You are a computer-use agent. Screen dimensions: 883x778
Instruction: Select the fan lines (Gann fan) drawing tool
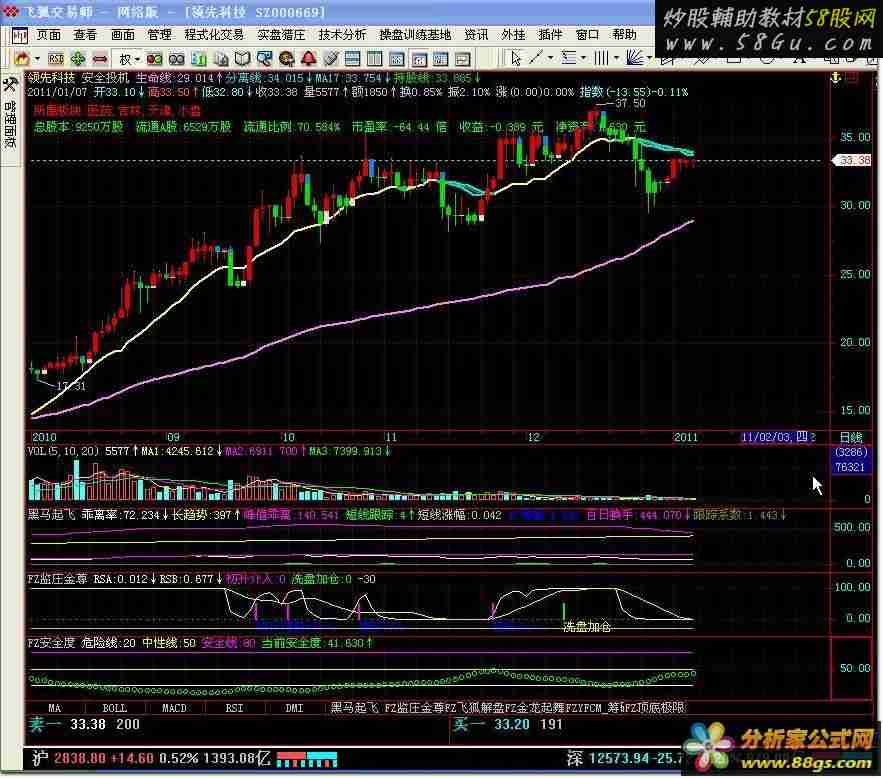[x=635, y=58]
